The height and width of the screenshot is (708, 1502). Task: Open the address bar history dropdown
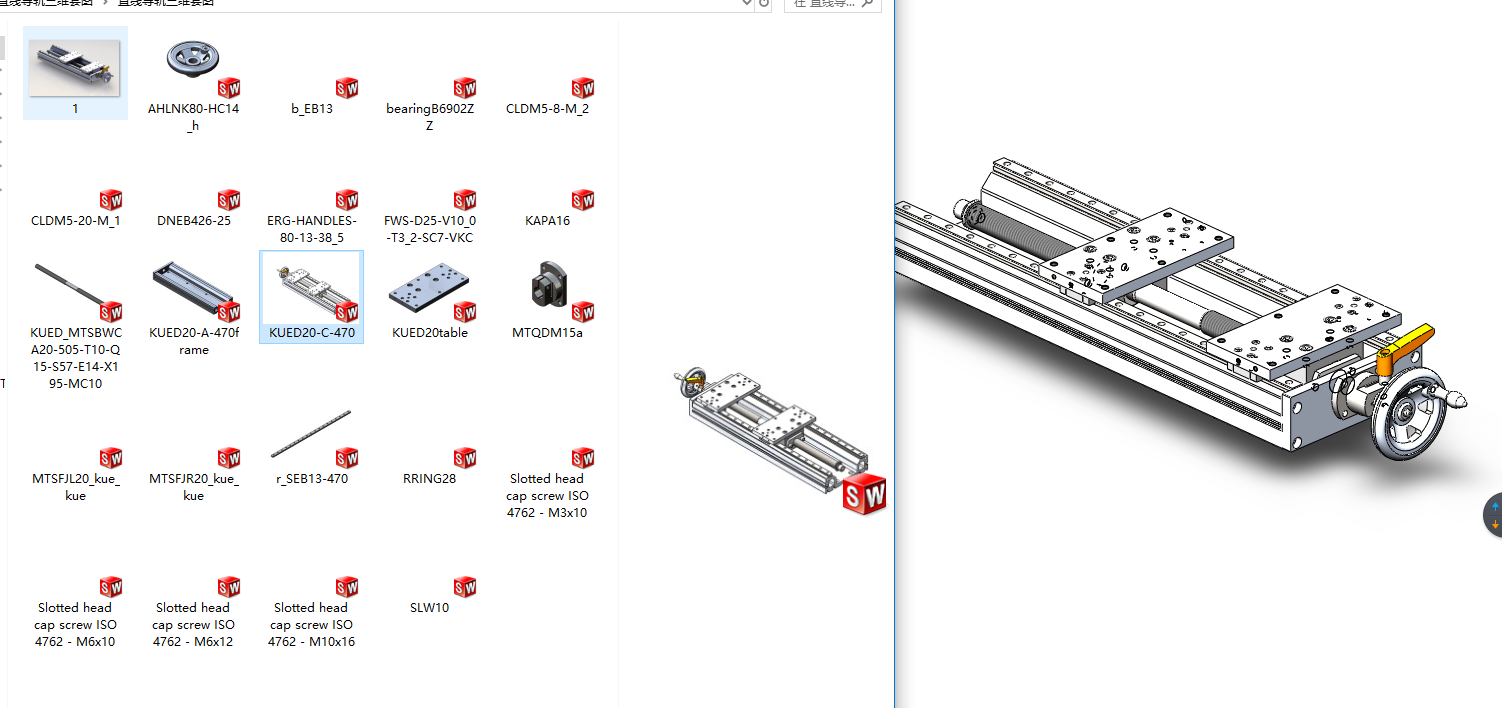[746, 3]
